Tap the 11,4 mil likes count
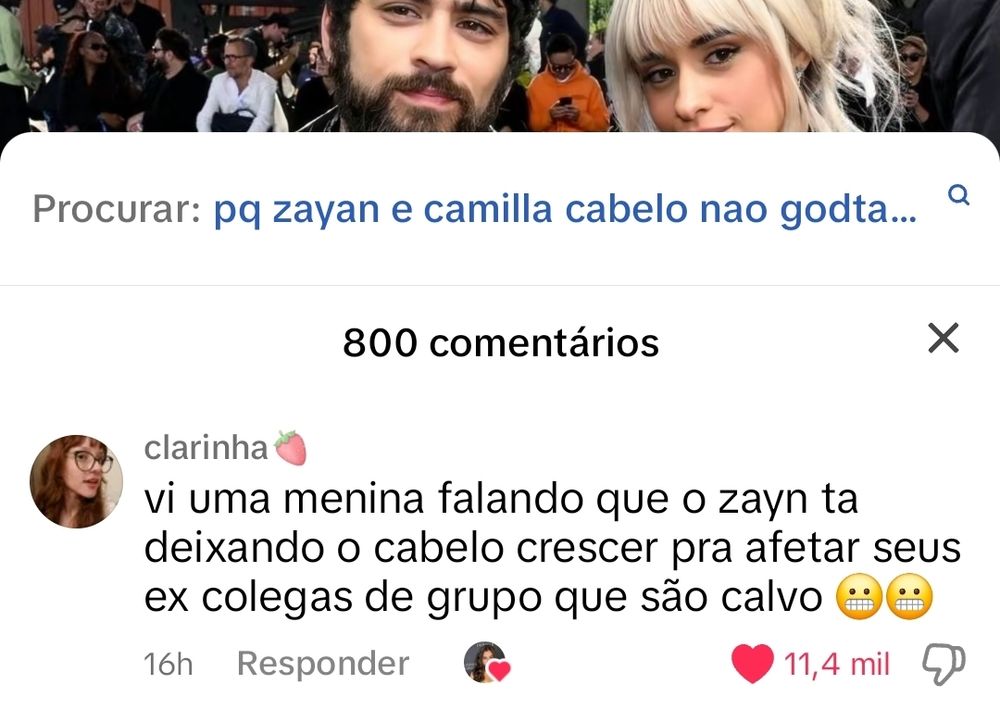The width and height of the screenshot is (1000, 719). 836,664
